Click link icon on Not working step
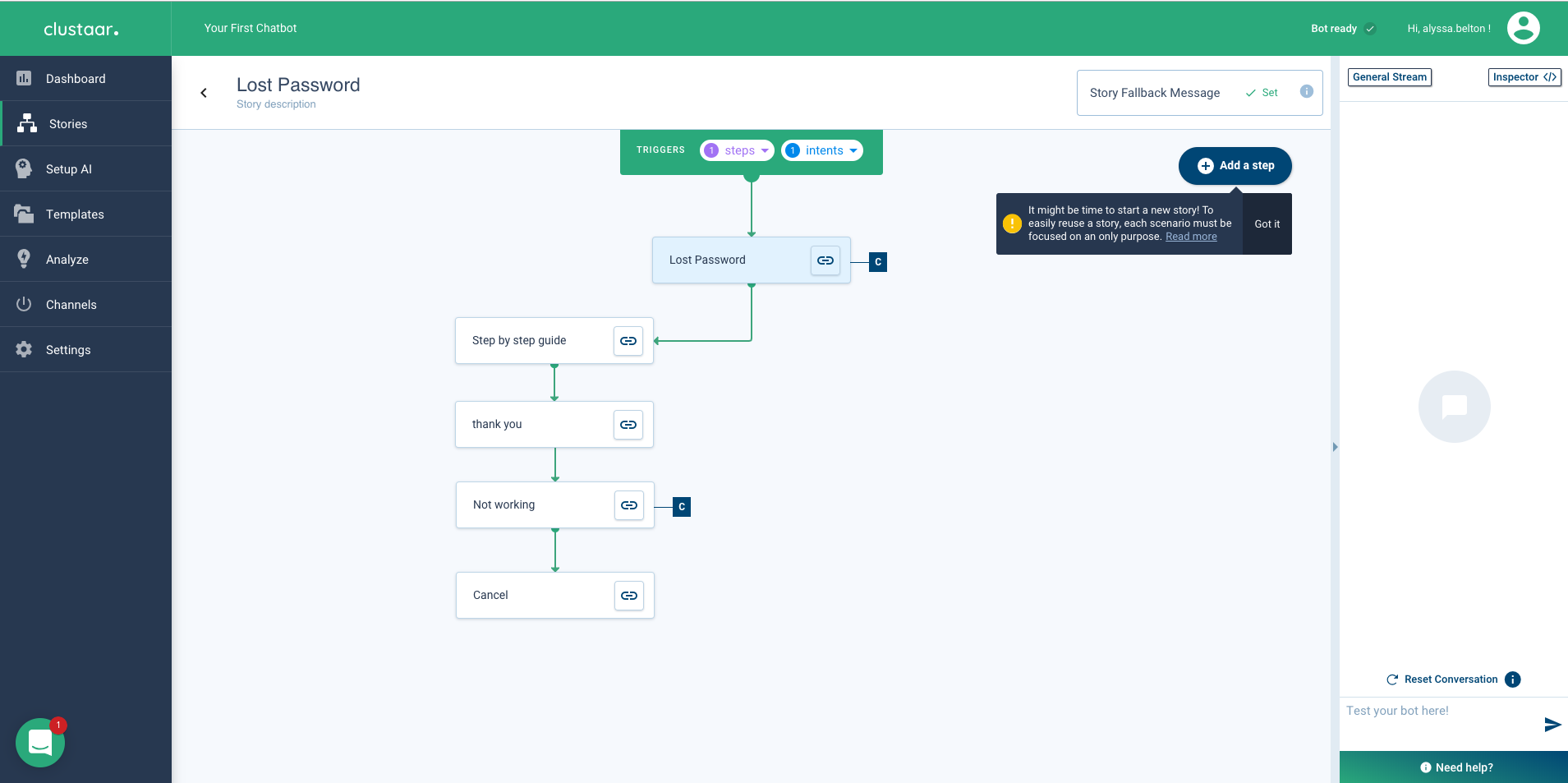 pyautogui.click(x=629, y=505)
